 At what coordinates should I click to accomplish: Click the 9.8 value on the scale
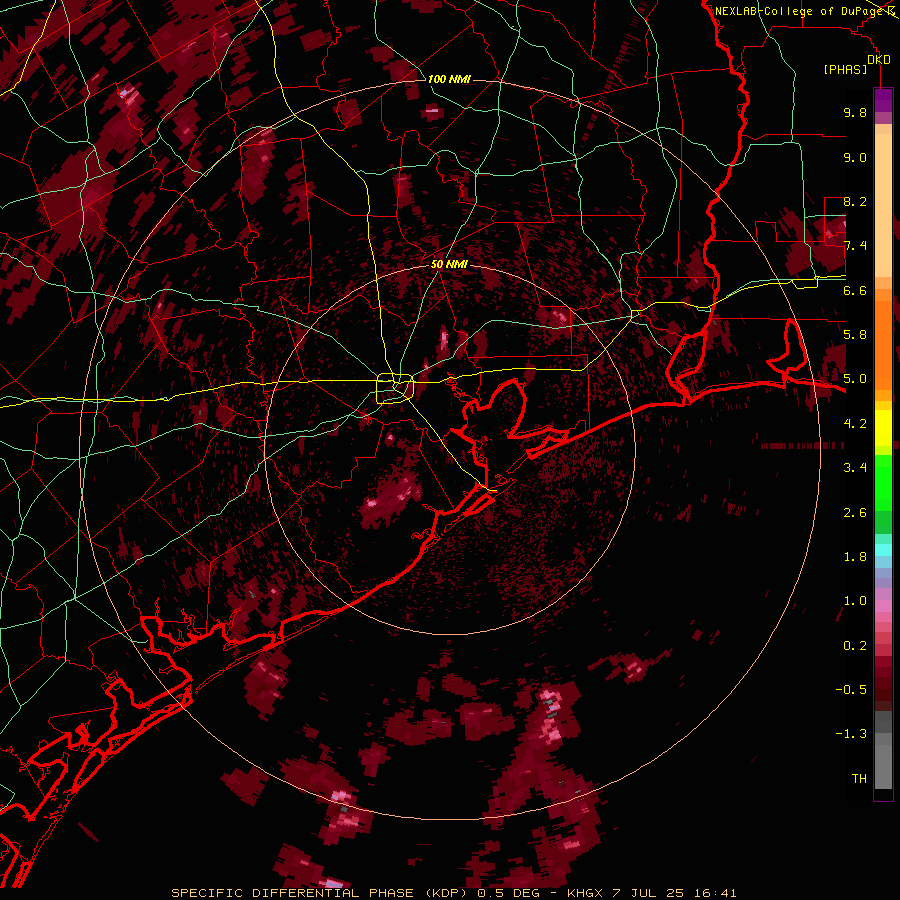pos(855,112)
